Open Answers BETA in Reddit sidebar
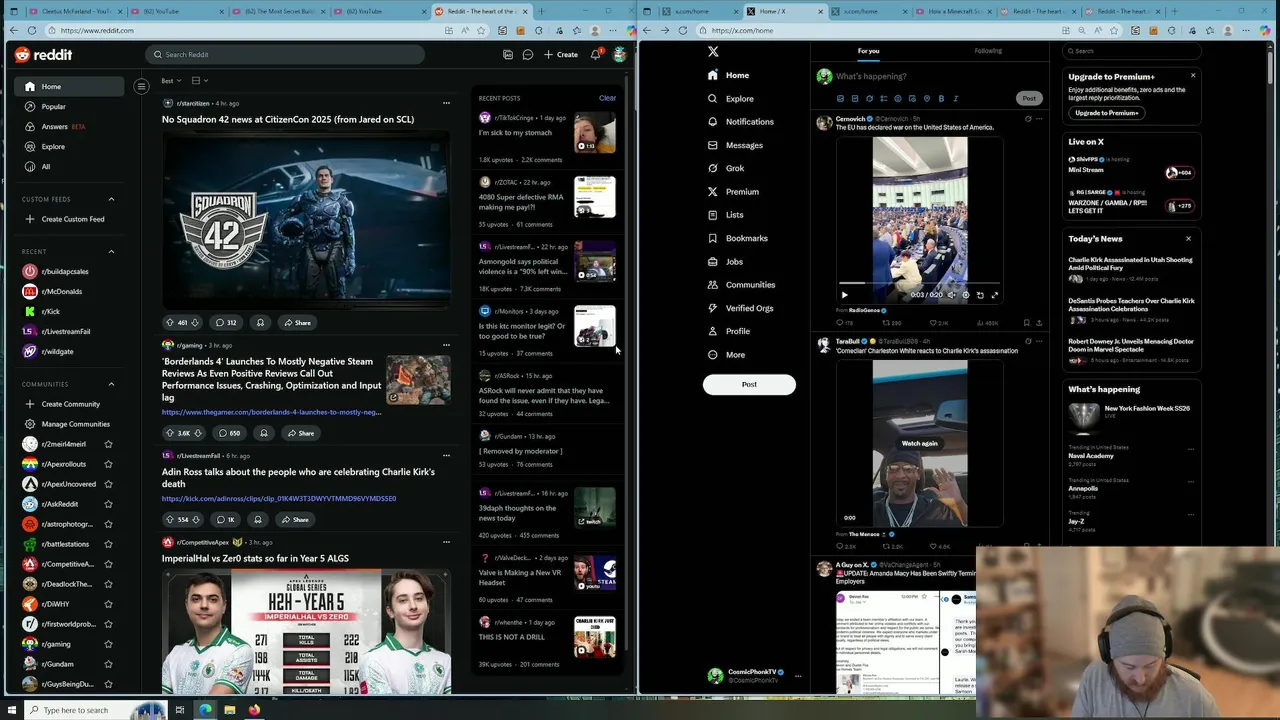 [x=70, y=126]
